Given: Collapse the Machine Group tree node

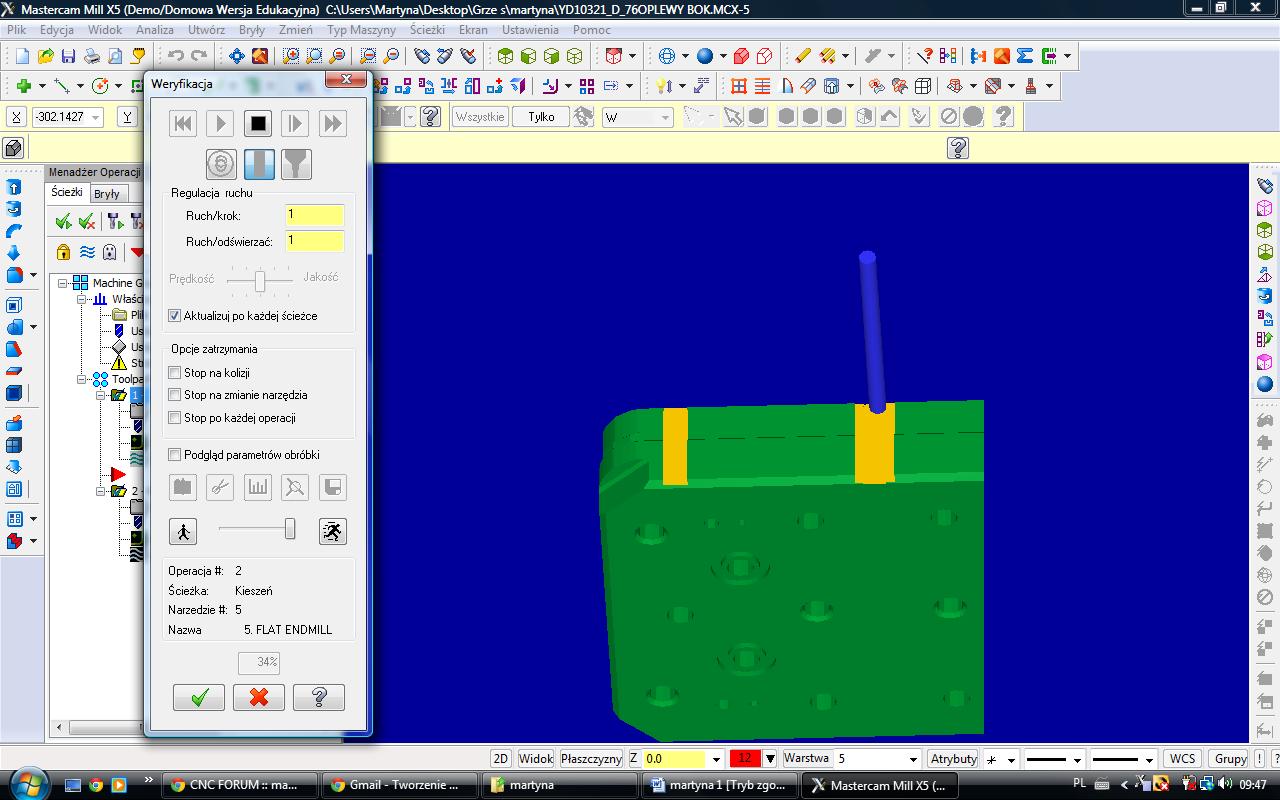Looking at the screenshot, I should (63, 284).
